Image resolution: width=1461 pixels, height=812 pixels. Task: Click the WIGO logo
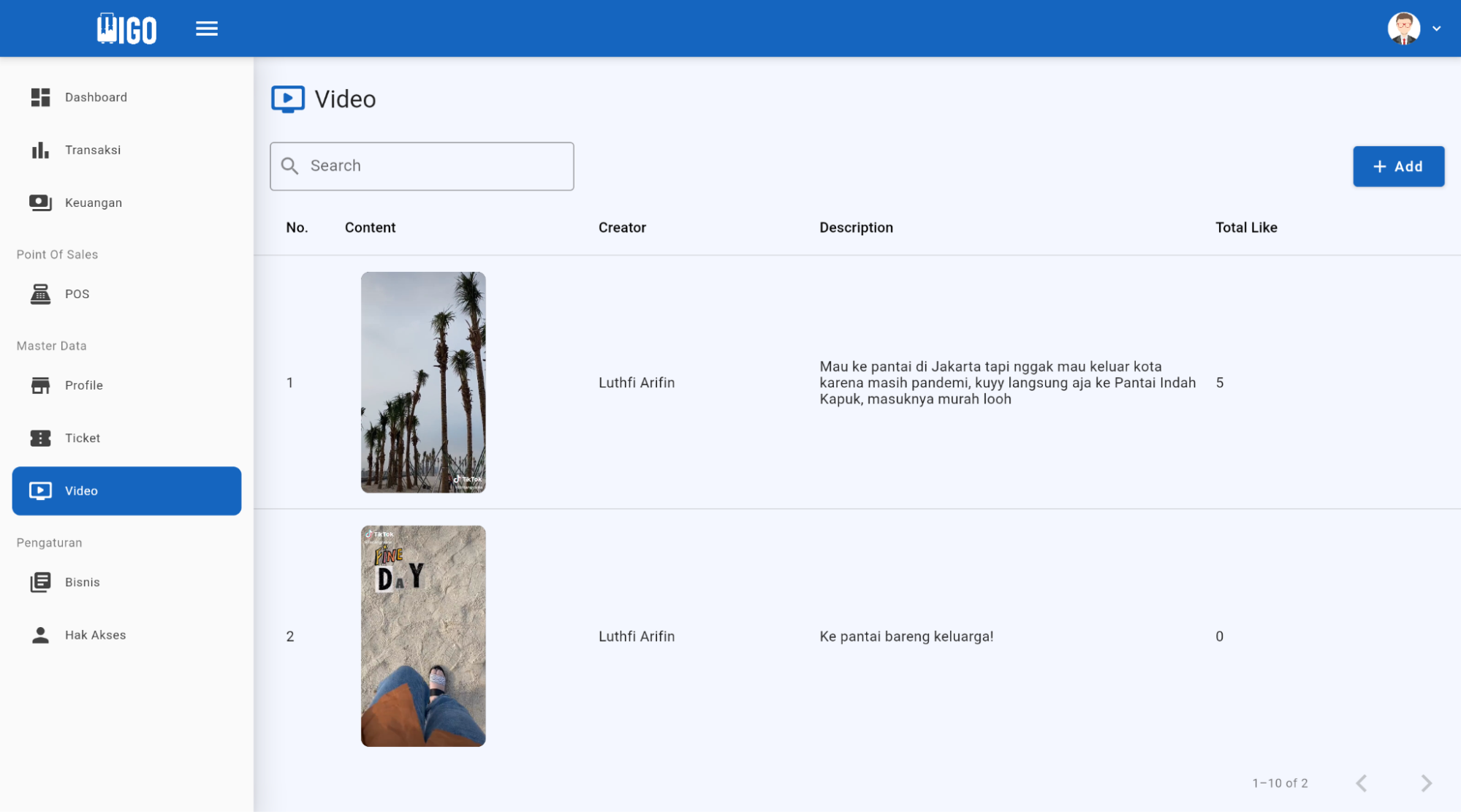coord(126,29)
